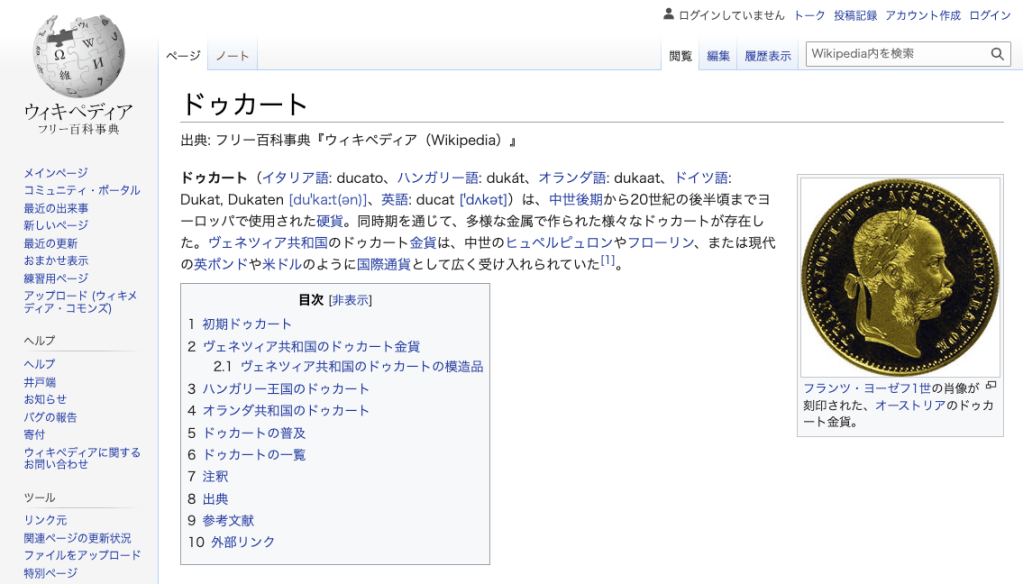Viewport: 1023px width, 584px height.
Task: Click the magnifying glass search icon
Action: (x=997, y=54)
